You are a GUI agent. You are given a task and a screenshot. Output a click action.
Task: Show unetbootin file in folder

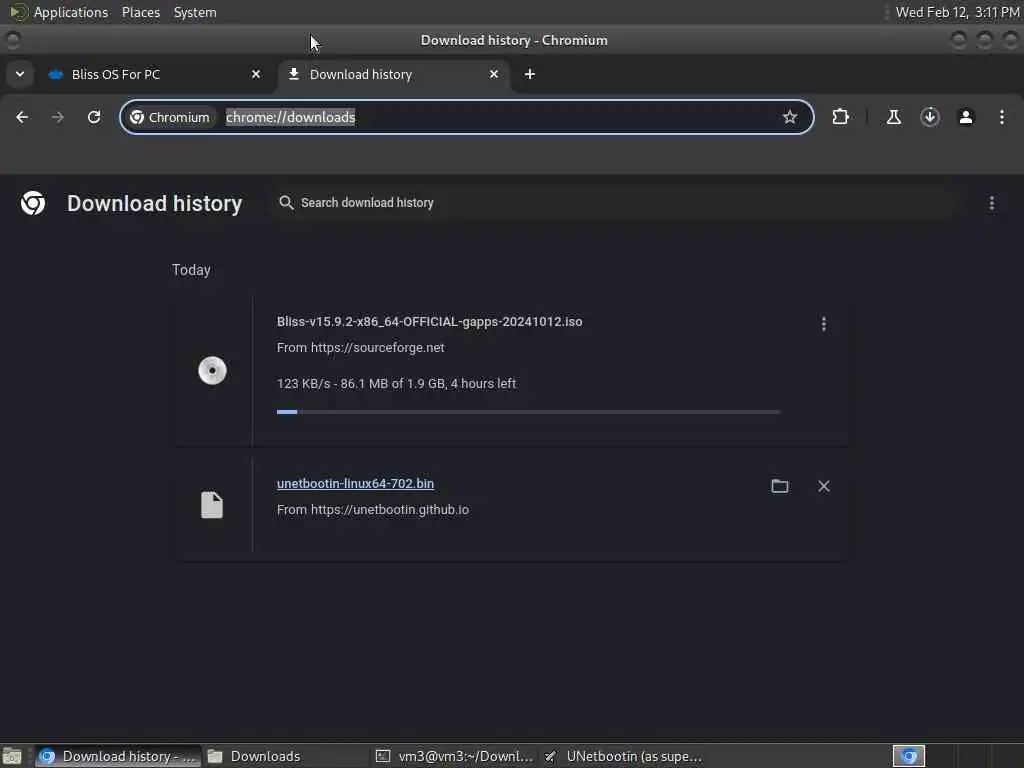click(x=780, y=486)
